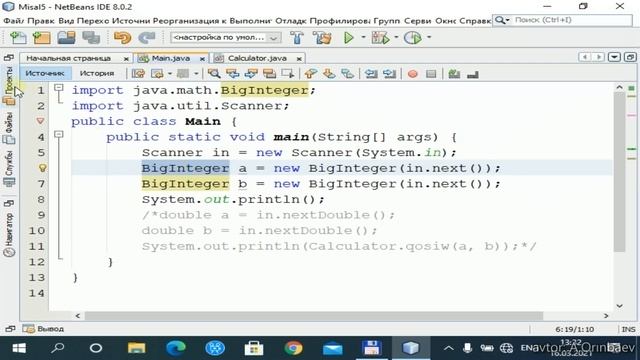Viewport: 640px width, 360px height.
Task: Open the Реорганизация кода menu
Action: point(189,20)
